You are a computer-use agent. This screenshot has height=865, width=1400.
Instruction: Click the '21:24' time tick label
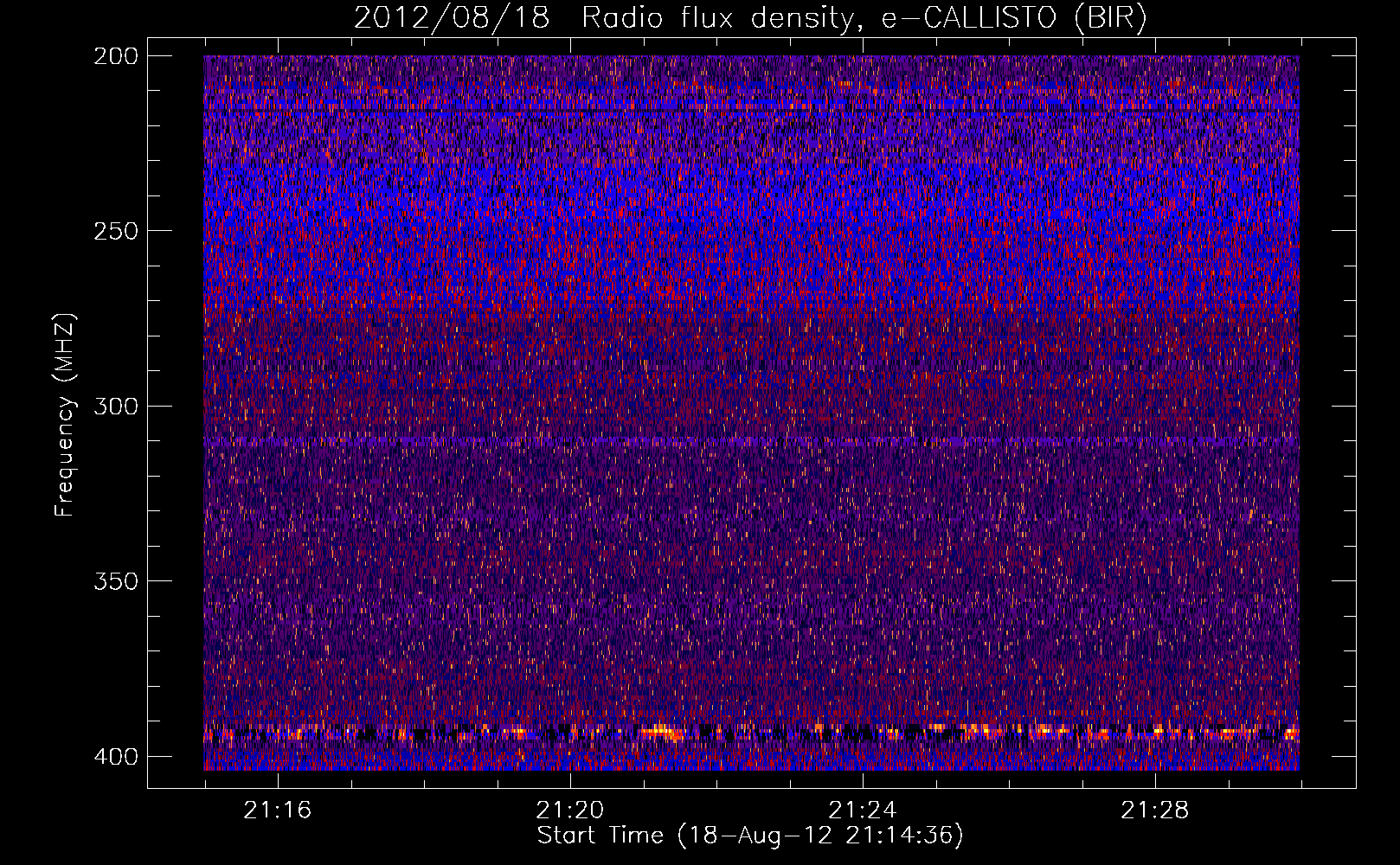pos(862,811)
